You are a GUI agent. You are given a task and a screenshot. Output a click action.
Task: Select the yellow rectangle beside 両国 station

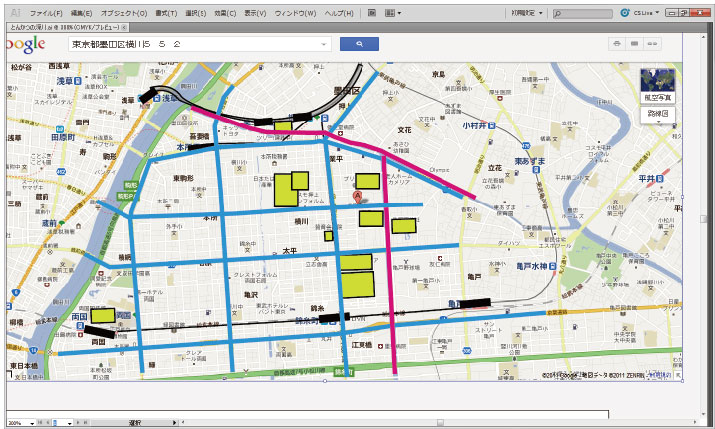(x=103, y=315)
